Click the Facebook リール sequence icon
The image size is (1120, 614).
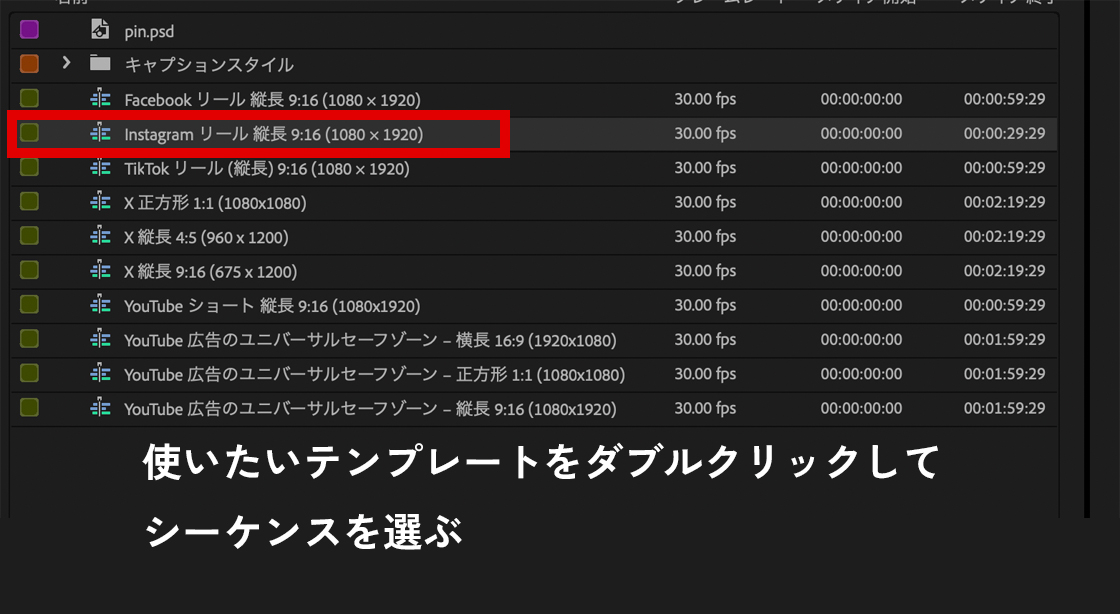tap(100, 99)
